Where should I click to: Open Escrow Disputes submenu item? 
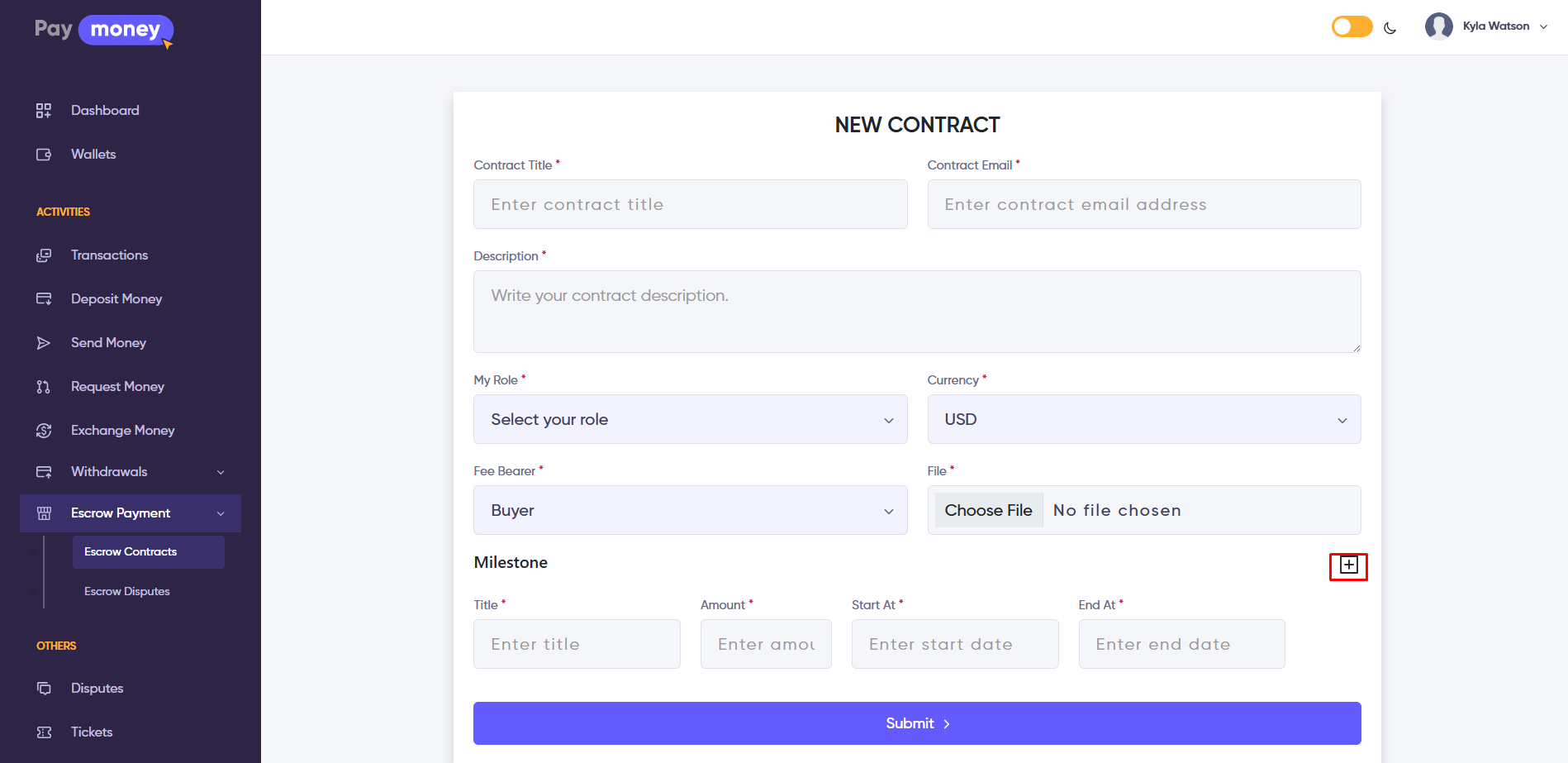(x=127, y=592)
